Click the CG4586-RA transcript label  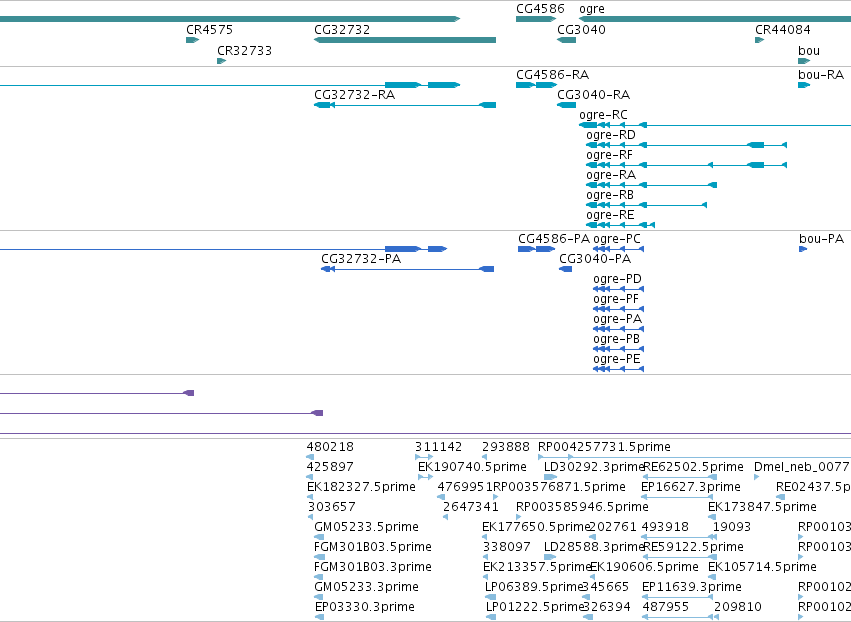(x=552, y=75)
